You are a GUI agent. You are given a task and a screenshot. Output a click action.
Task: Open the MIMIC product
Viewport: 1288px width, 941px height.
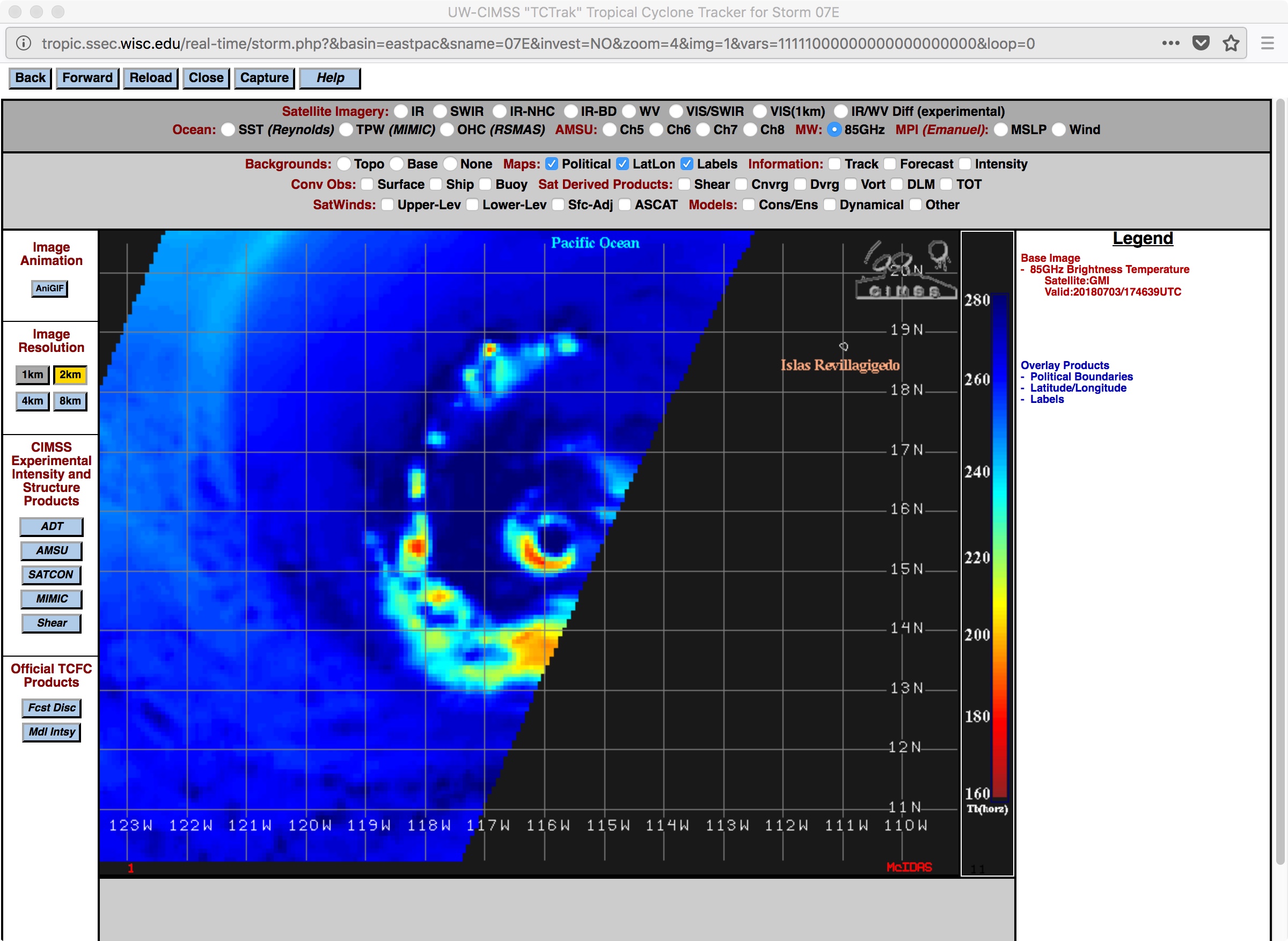52,600
